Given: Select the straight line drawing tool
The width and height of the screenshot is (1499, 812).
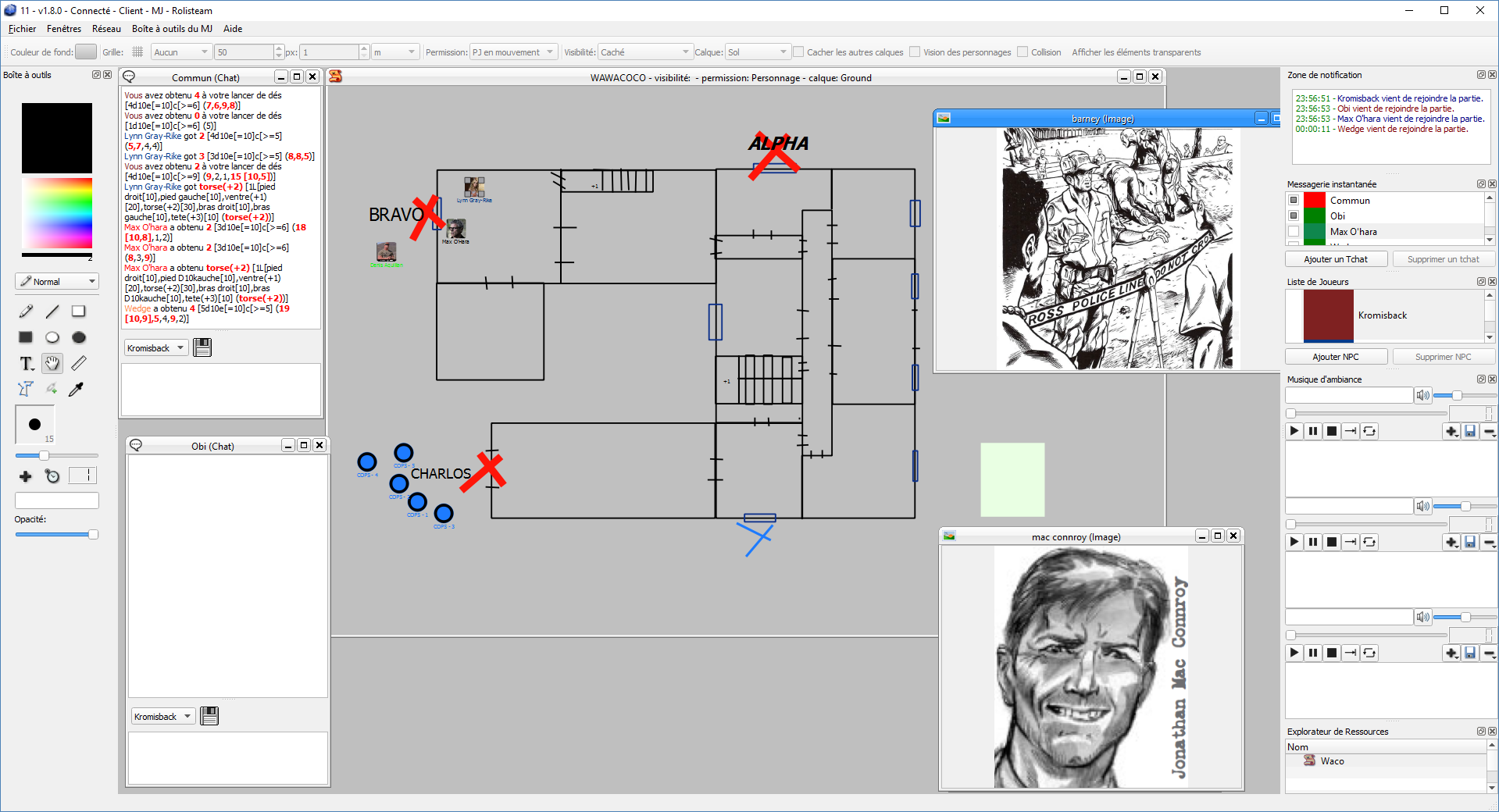Looking at the screenshot, I should (x=52, y=312).
